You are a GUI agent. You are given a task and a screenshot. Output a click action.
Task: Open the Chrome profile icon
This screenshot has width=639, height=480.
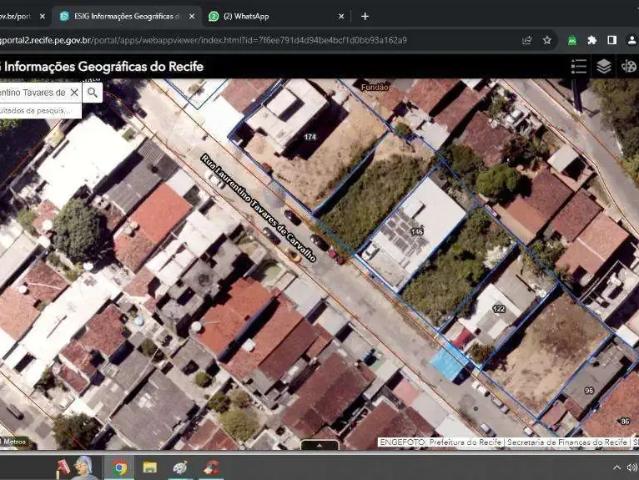[x=632, y=40]
